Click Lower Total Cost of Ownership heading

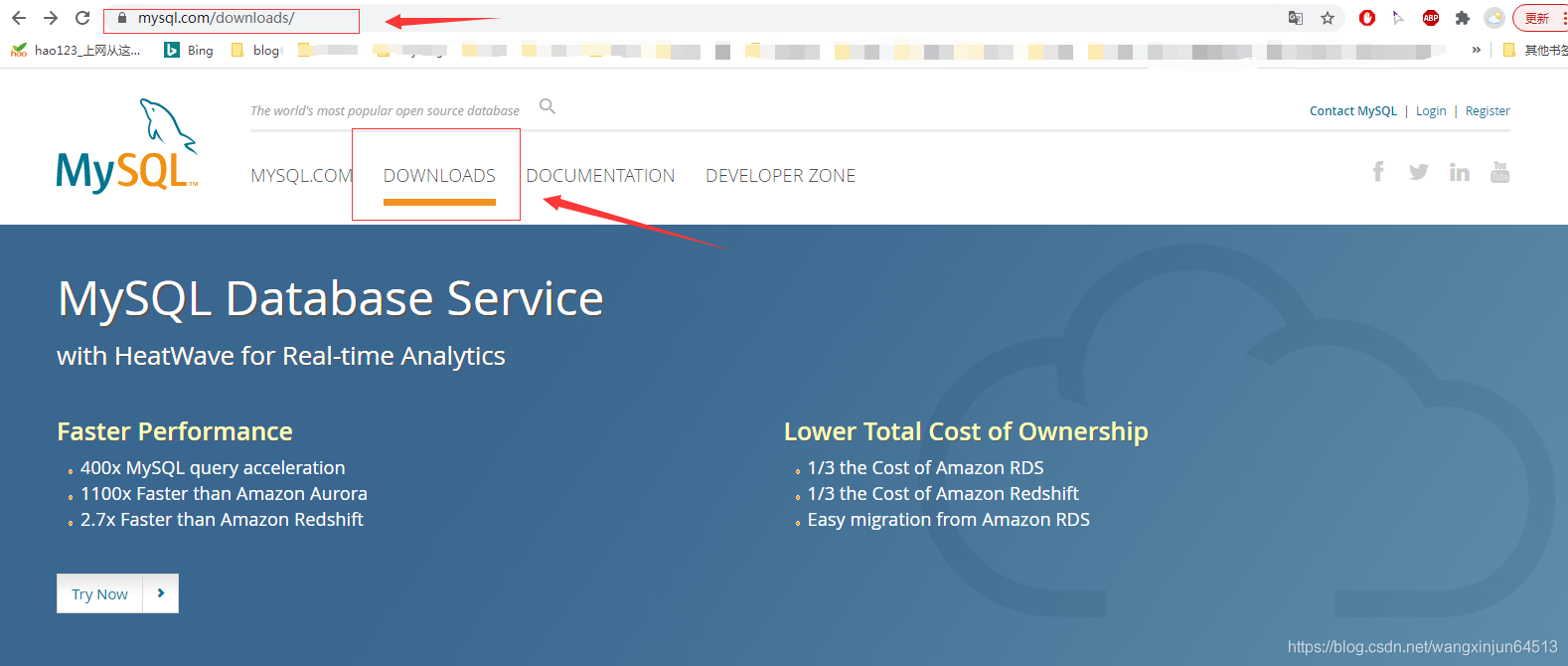(966, 431)
